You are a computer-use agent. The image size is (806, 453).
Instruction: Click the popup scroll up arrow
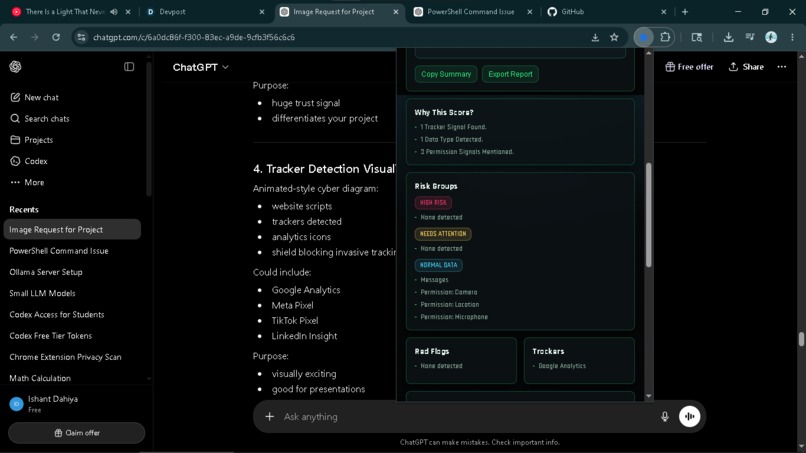[649, 53]
